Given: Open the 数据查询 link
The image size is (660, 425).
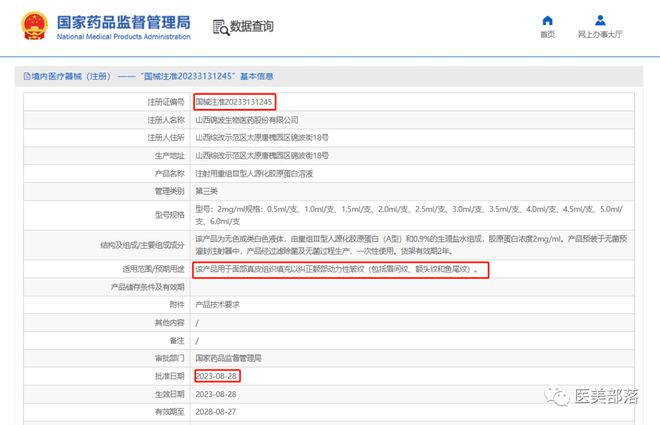Looking at the screenshot, I should tap(252, 27).
